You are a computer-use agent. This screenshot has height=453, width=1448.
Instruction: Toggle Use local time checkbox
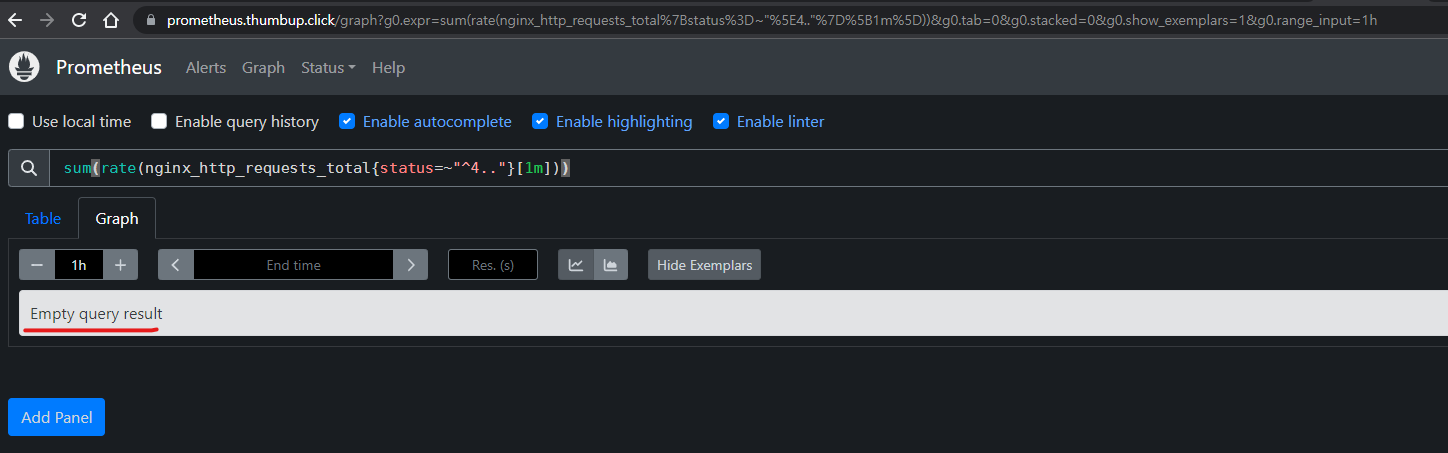pyautogui.click(x=16, y=121)
